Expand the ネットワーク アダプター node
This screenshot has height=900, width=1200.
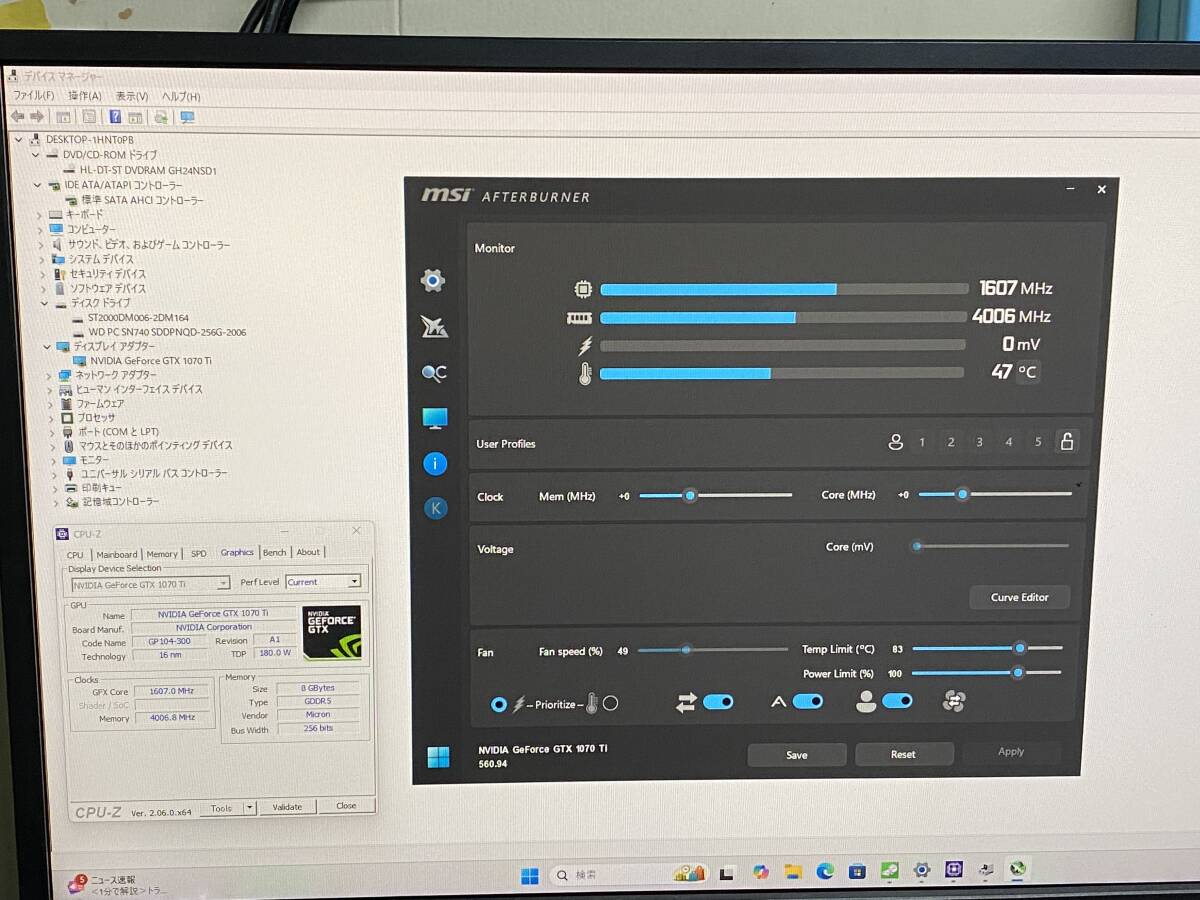[x=48, y=375]
